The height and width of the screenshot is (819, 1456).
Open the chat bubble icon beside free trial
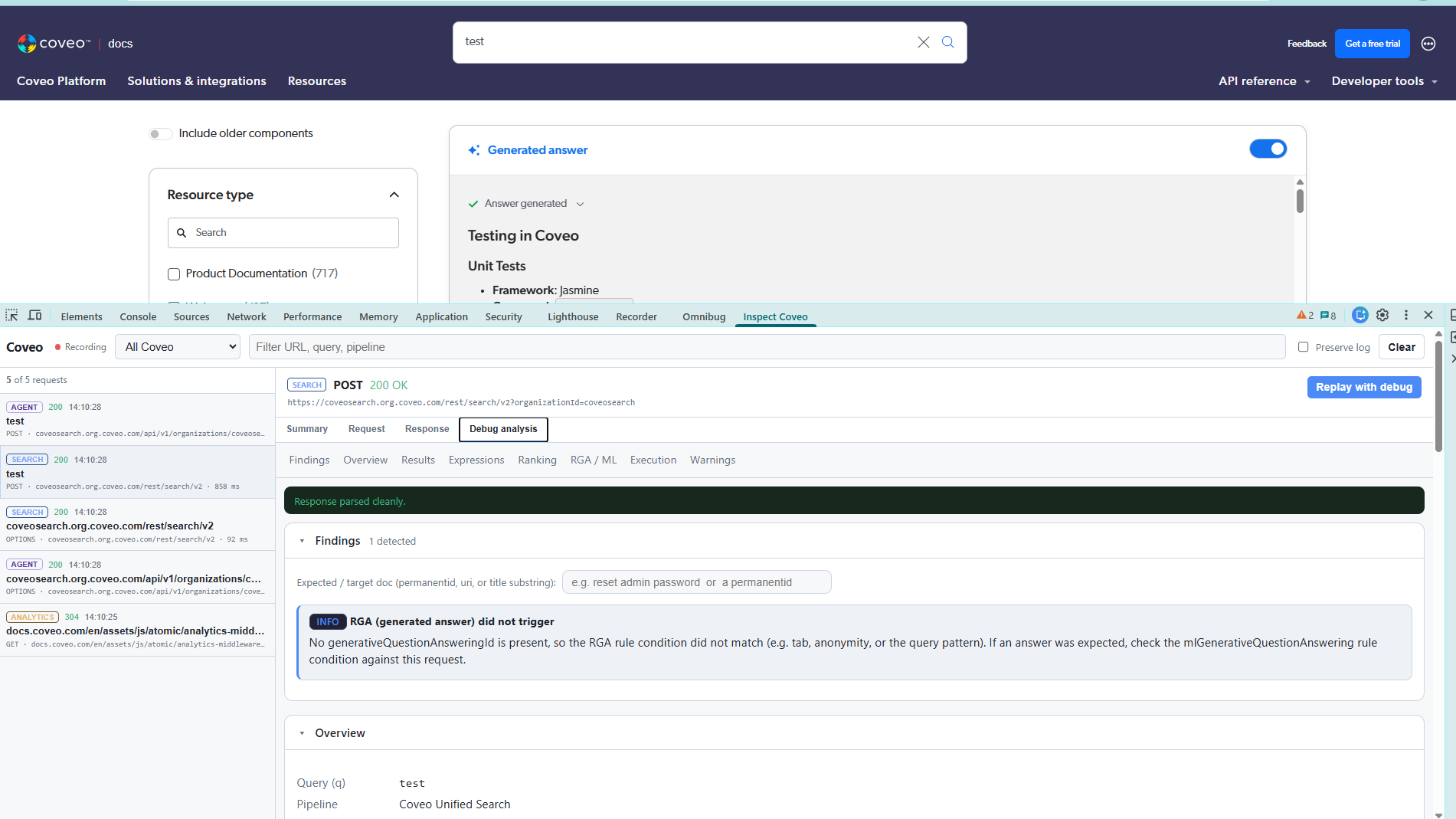pyautogui.click(x=1428, y=44)
